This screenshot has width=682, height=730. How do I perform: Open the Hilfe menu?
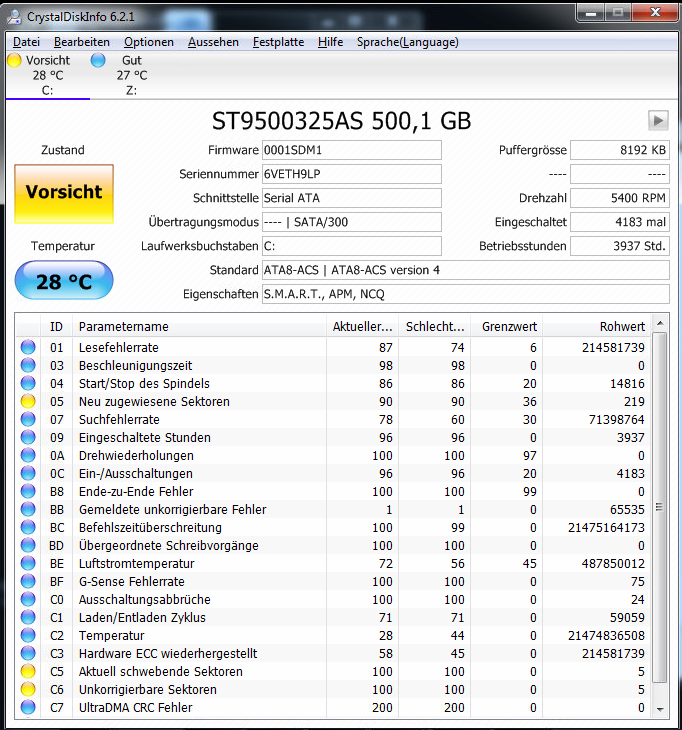pyautogui.click(x=331, y=42)
